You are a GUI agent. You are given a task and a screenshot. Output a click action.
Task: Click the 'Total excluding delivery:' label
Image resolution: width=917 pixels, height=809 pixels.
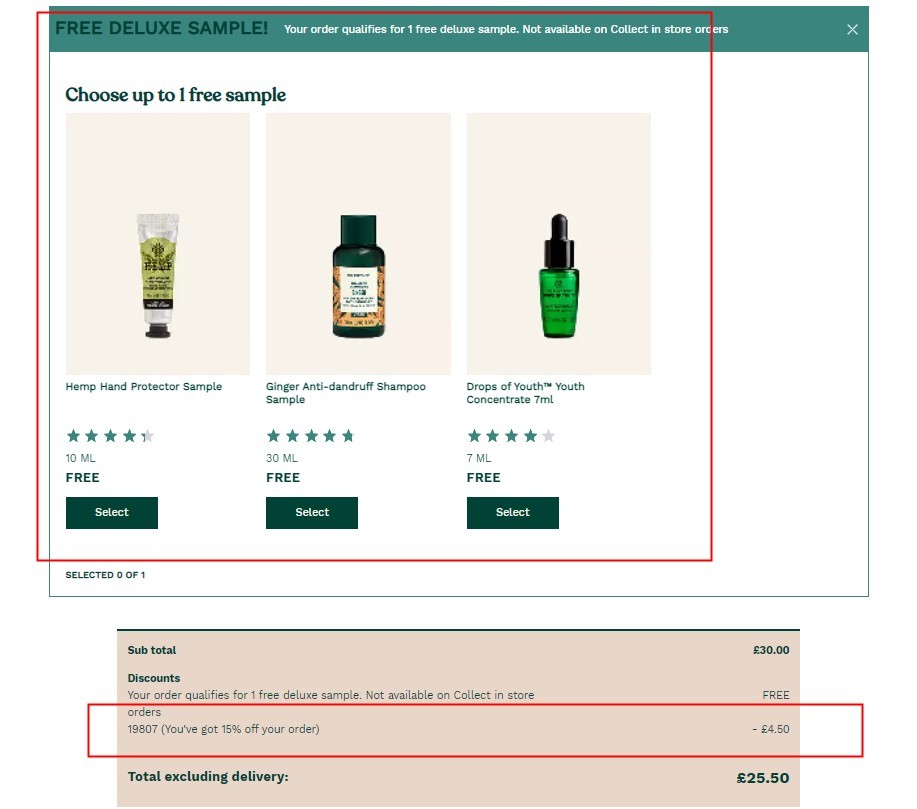click(208, 777)
